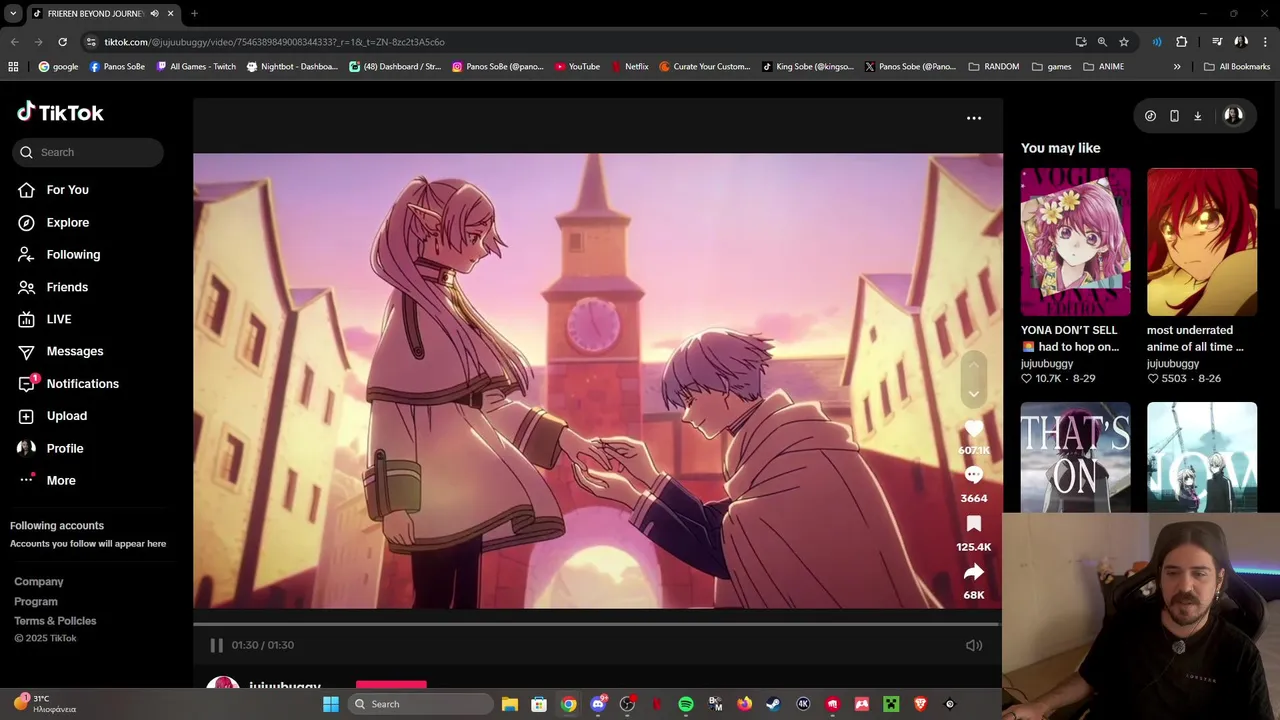Click the phone app icon in the top bar
The image size is (1280, 720).
(1174, 116)
